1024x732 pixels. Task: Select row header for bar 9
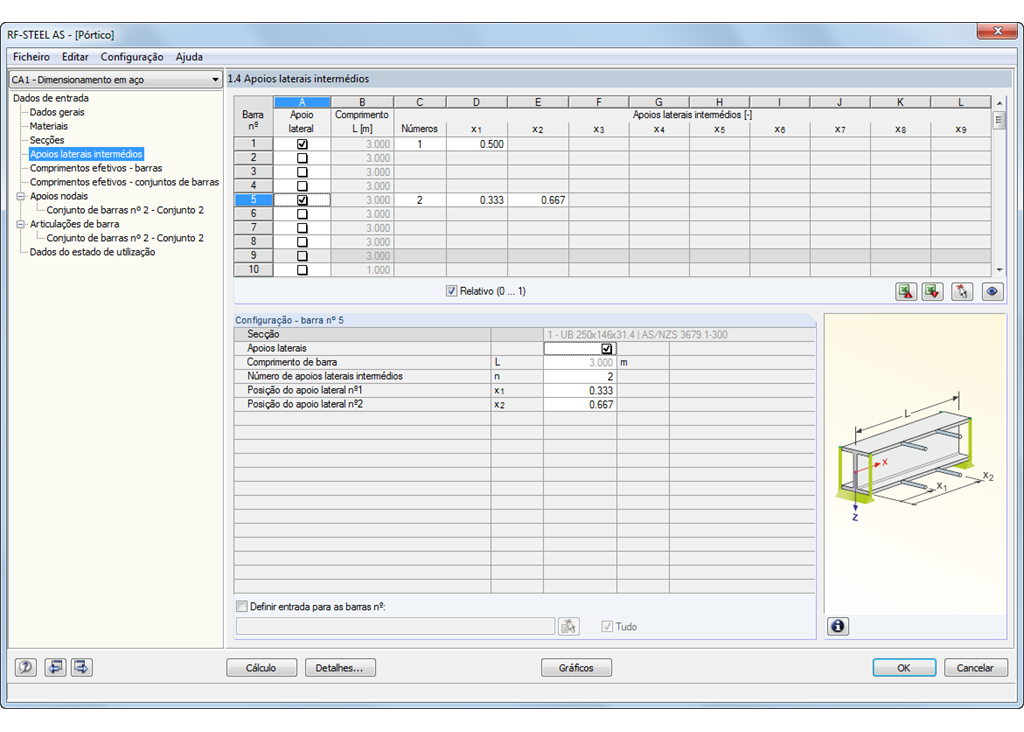pyautogui.click(x=253, y=256)
